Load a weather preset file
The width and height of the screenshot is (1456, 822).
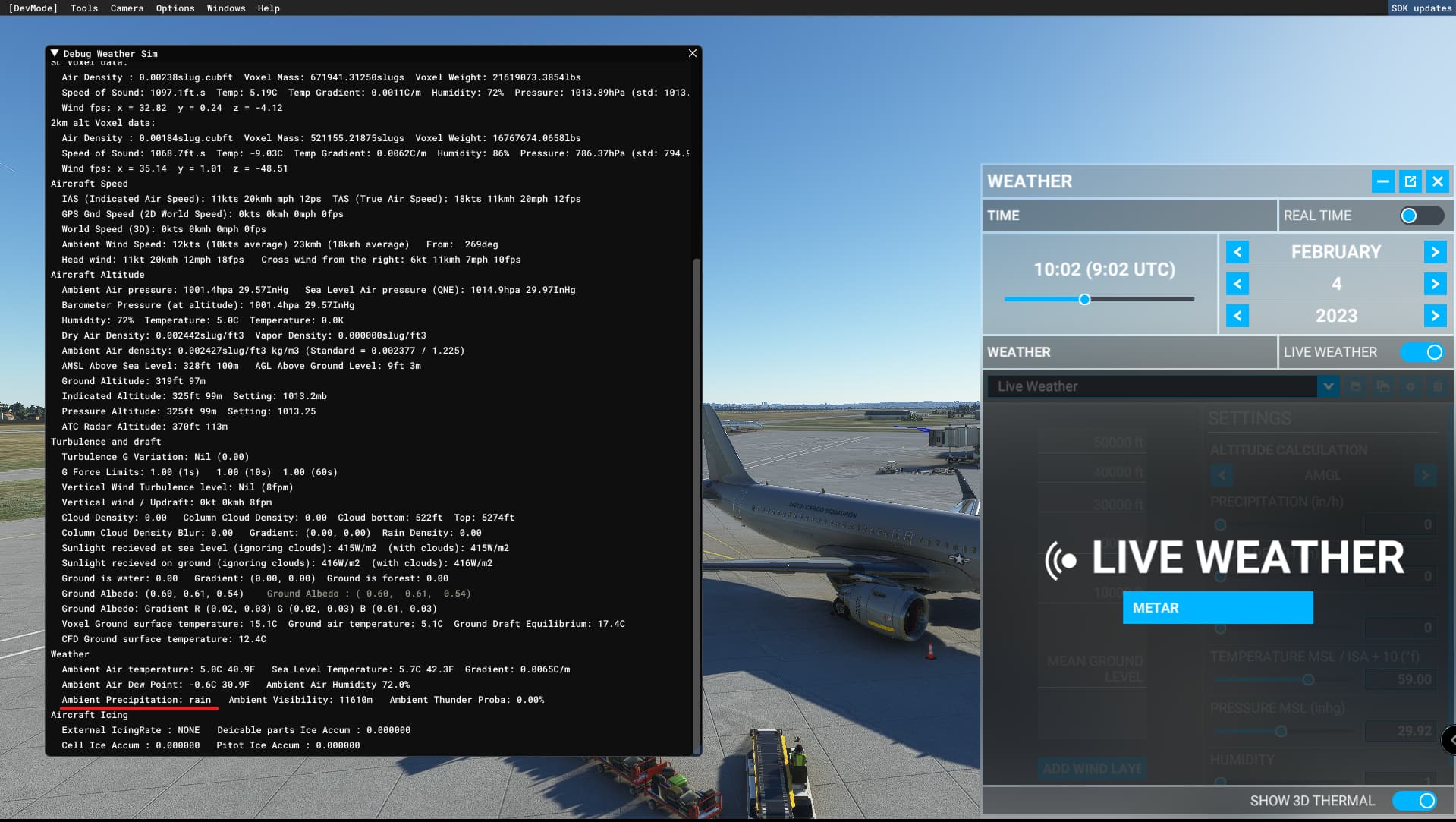click(1383, 386)
